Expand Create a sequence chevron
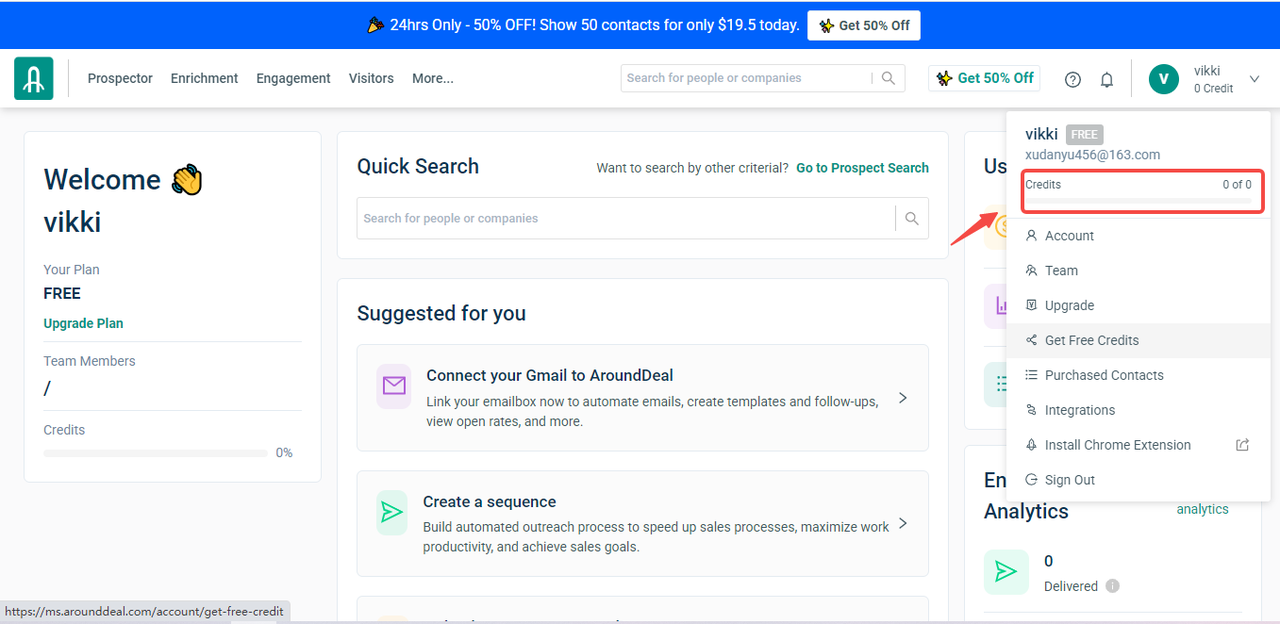This screenshot has height=624, width=1280. [x=903, y=523]
